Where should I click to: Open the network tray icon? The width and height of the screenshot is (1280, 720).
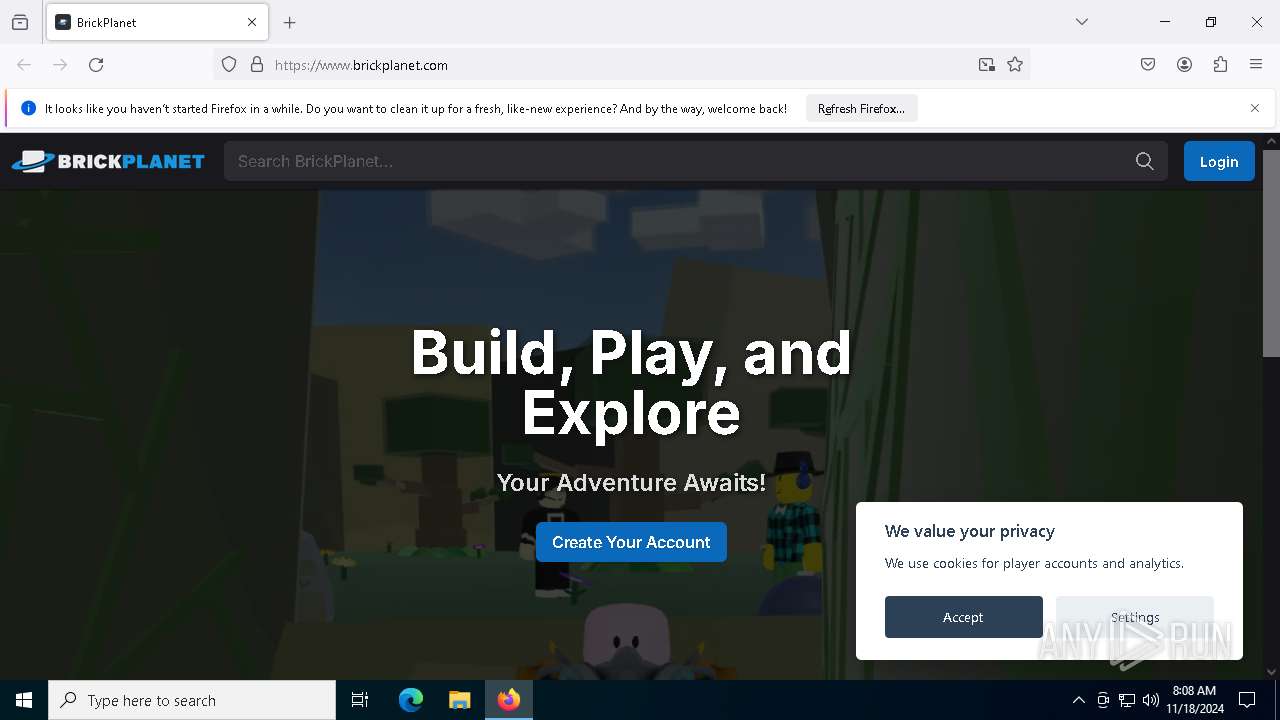(1127, 700)
